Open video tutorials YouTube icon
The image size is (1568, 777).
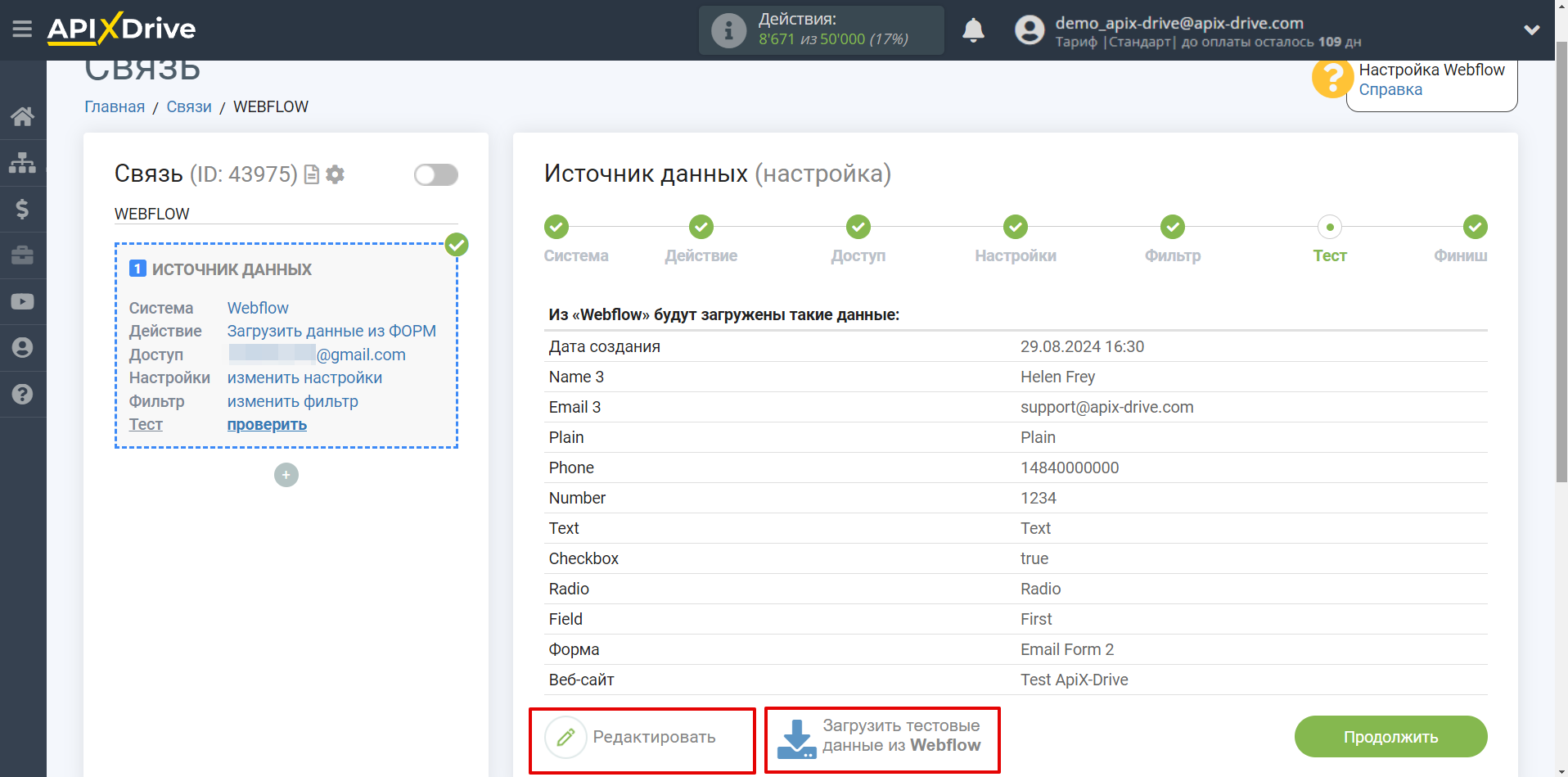coord(22,301)
